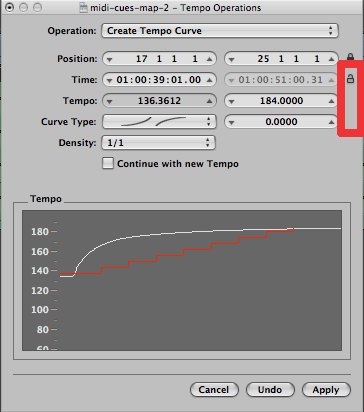Toggle the end Time lock icon
This screenshot has width=364, height=412.
pyautogui.click(x=350, y=79)
